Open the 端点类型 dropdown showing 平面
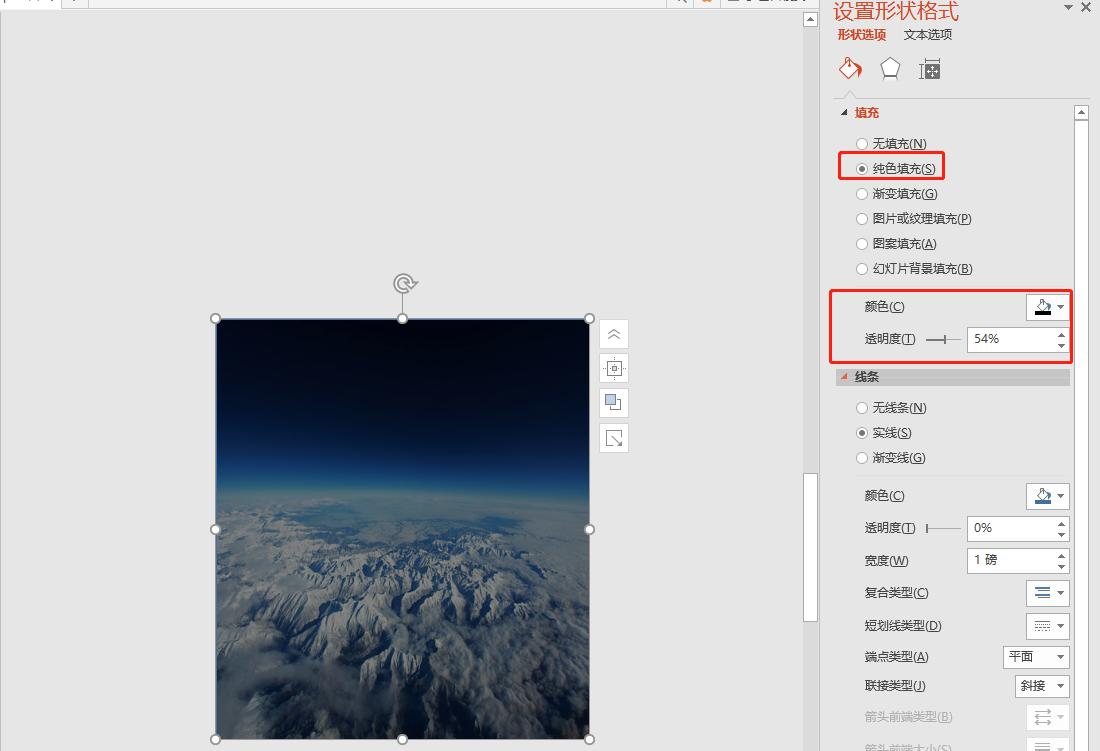 tap(1036, 657)
